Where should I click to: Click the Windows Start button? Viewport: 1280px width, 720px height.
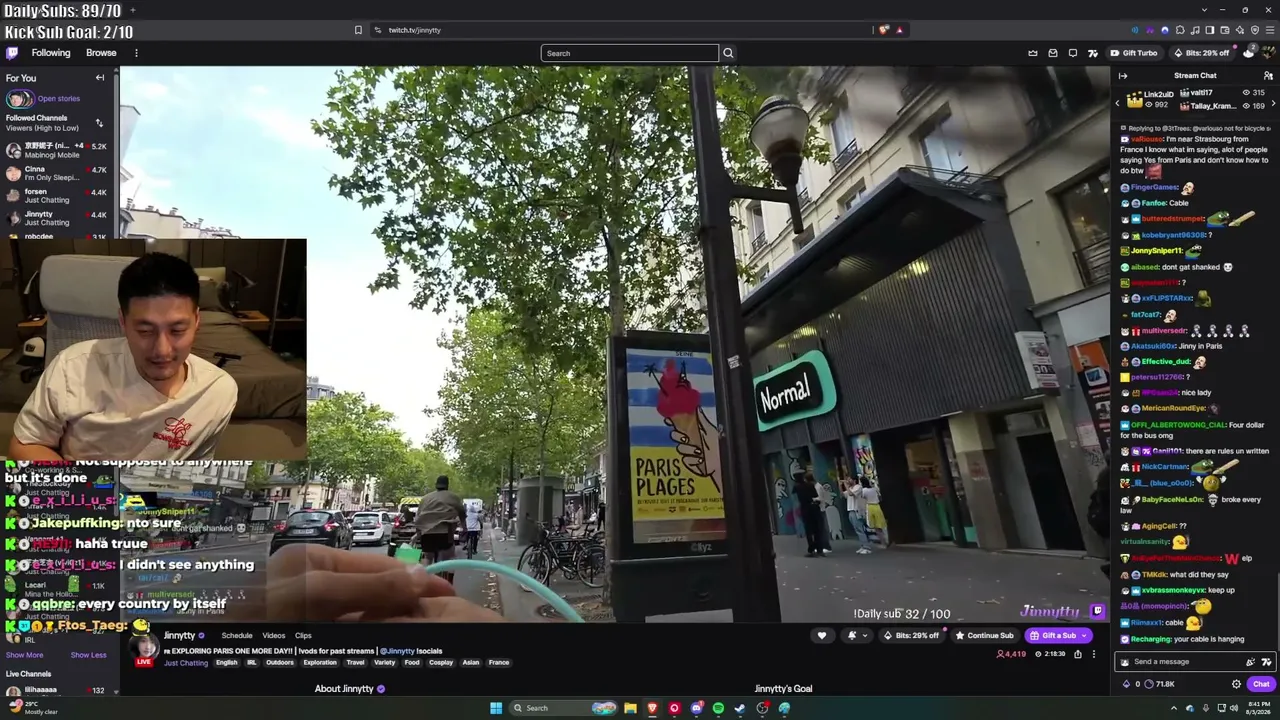[495, 708]
